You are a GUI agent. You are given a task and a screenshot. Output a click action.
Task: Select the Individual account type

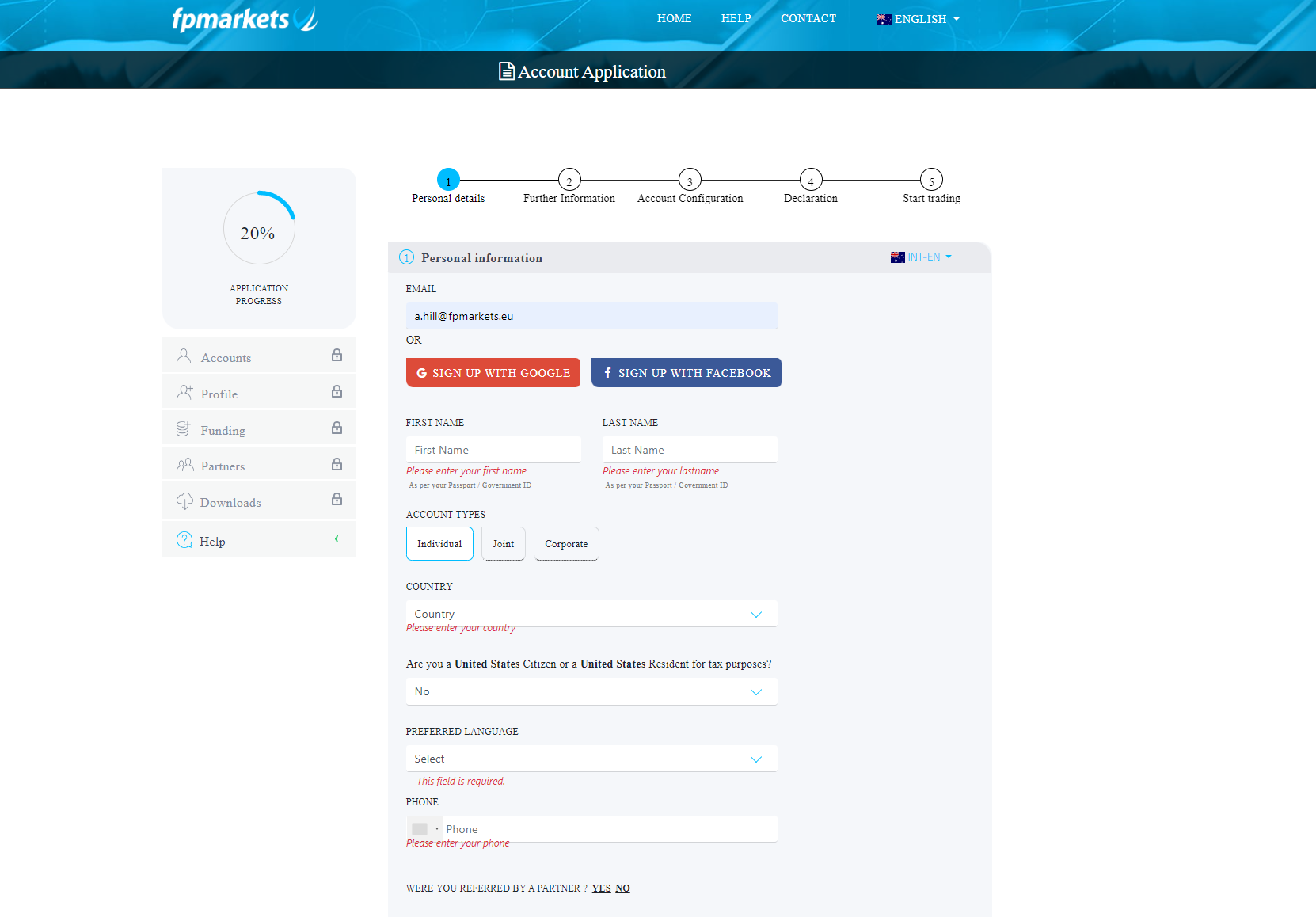tap(439, 544)
